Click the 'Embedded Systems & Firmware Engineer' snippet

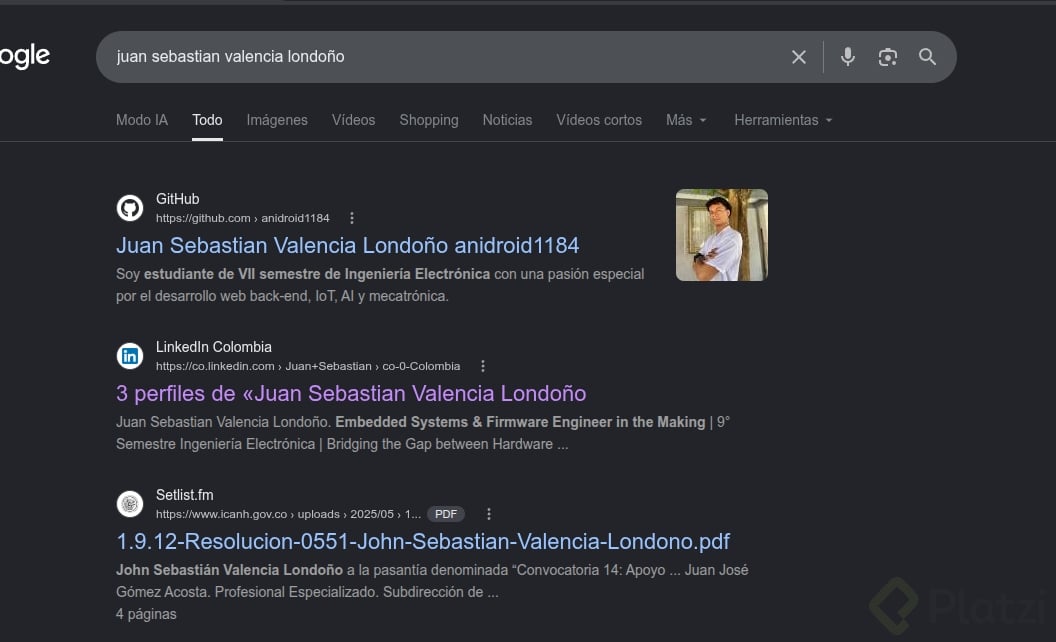click(520, 422)
